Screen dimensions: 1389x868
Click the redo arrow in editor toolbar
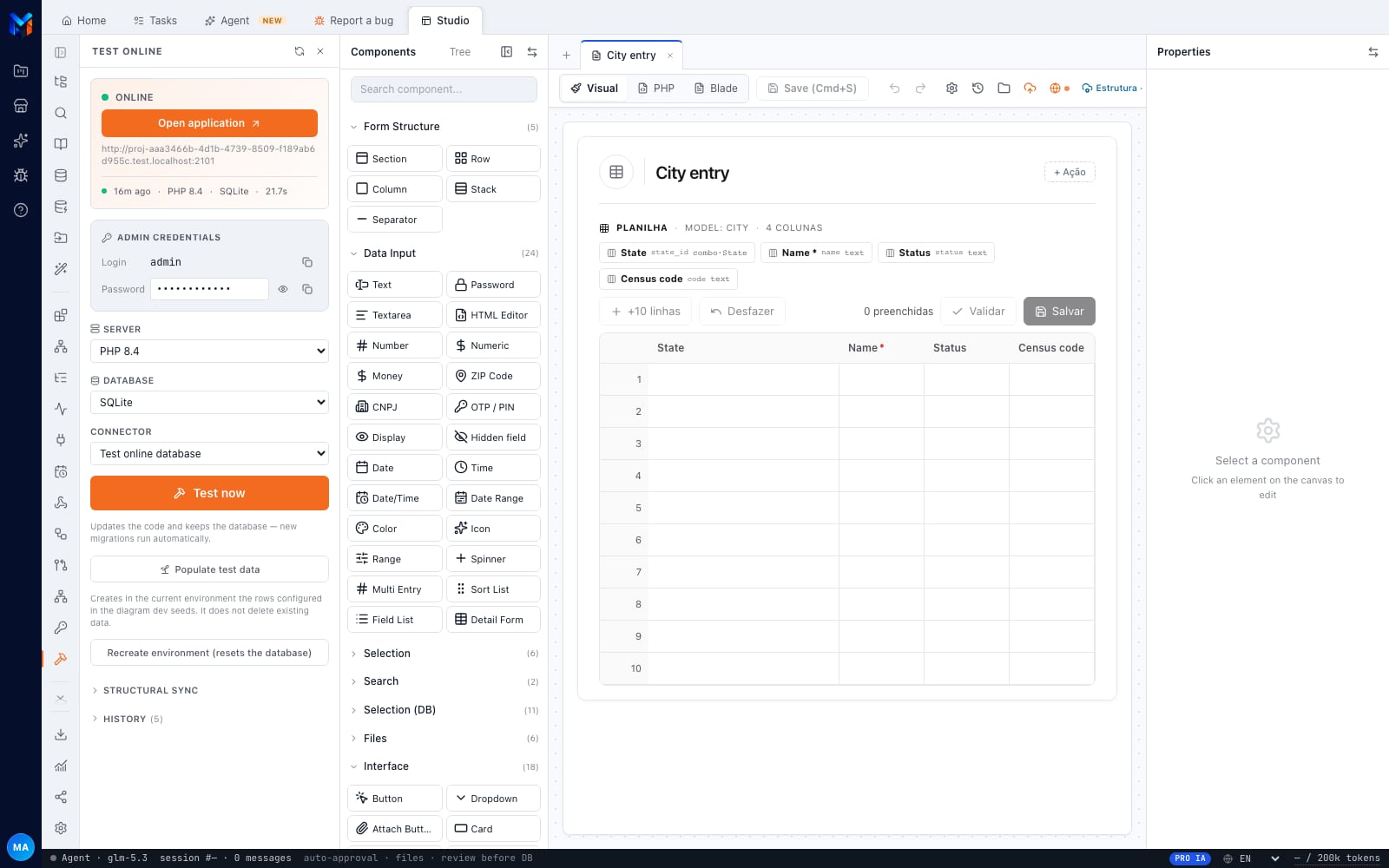click(920, 88)
